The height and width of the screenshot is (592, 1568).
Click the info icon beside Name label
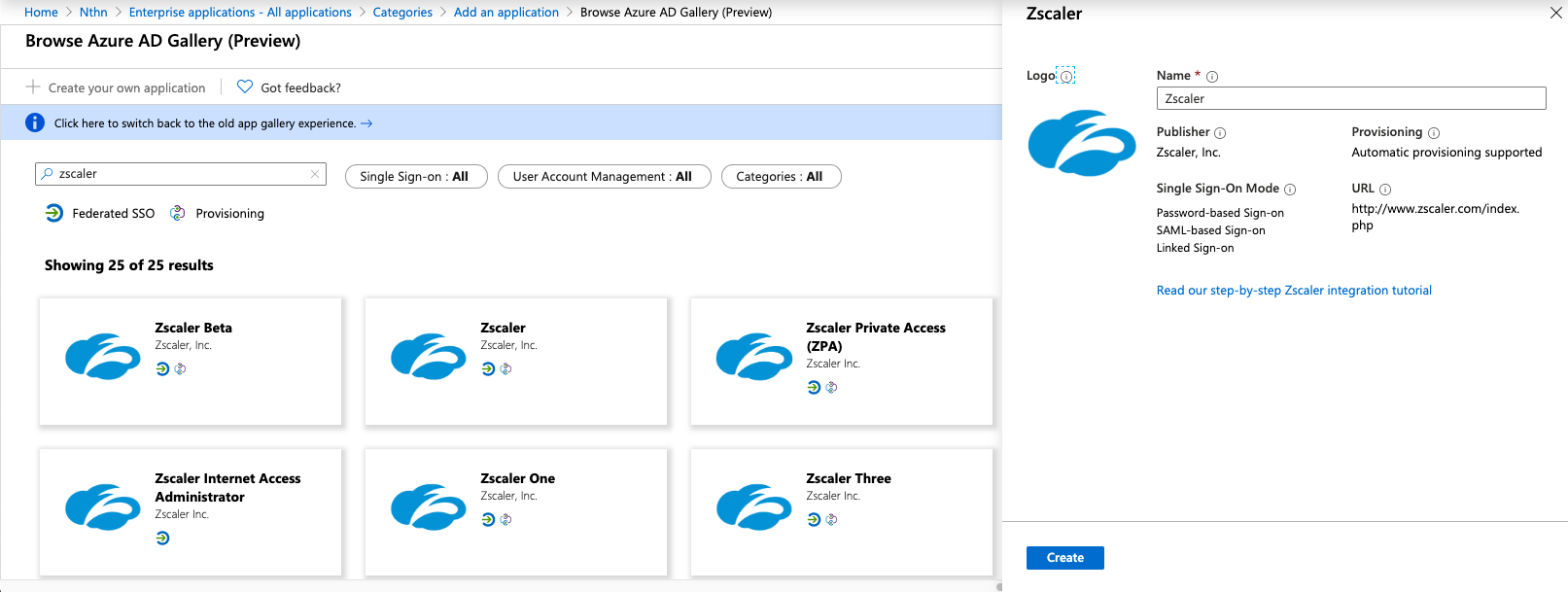tap(1212, 77)
